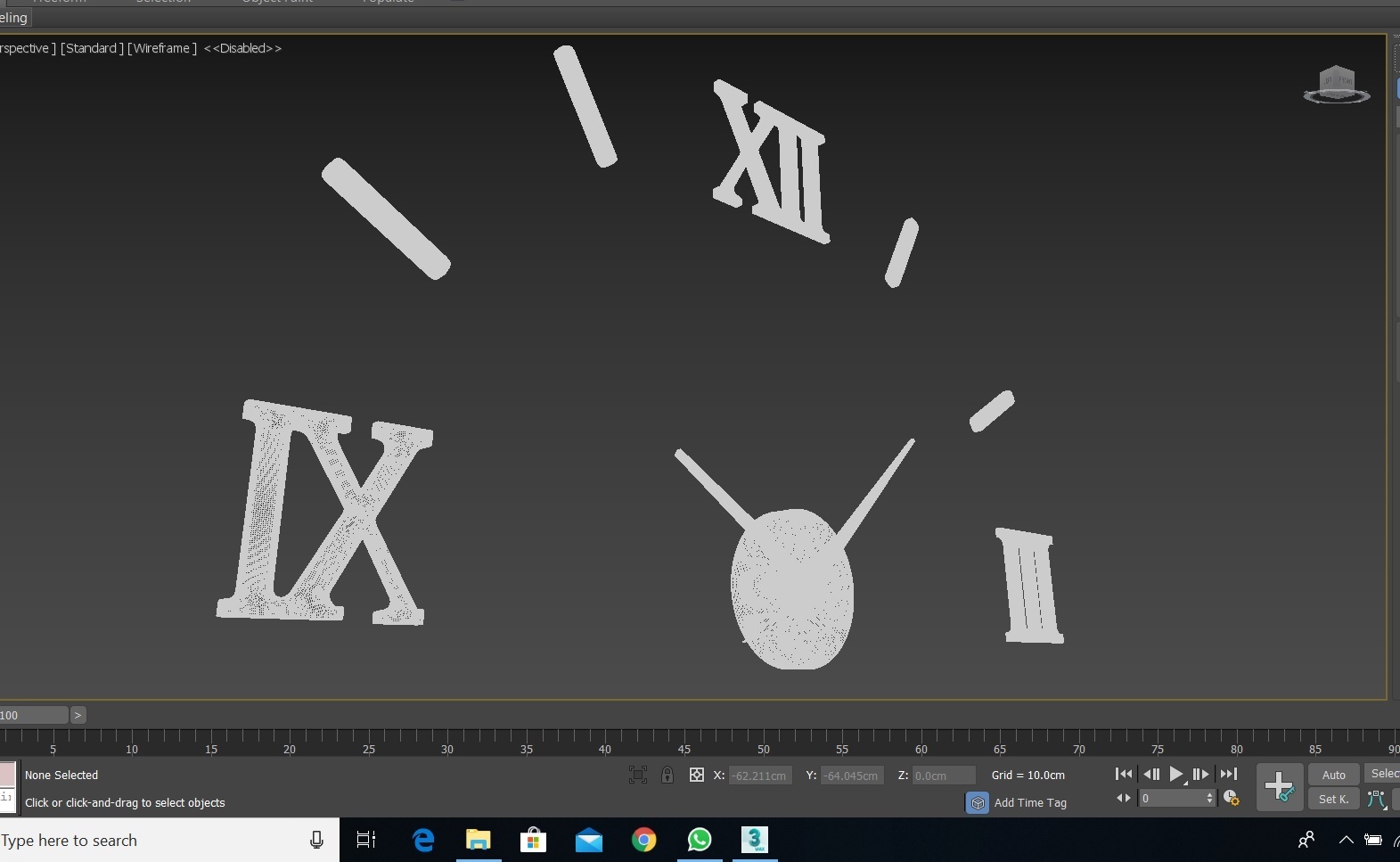This screenshot has height=862, width=1400.
Task: Click the Y coordinate field
Action: click(852, 776)
